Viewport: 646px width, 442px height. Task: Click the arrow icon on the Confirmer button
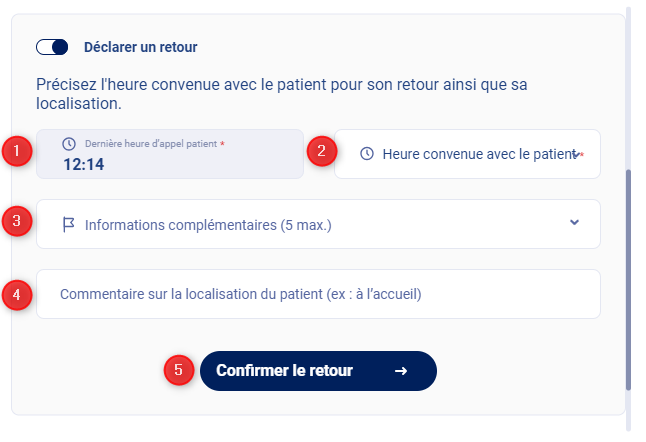(x=401, y=371)
